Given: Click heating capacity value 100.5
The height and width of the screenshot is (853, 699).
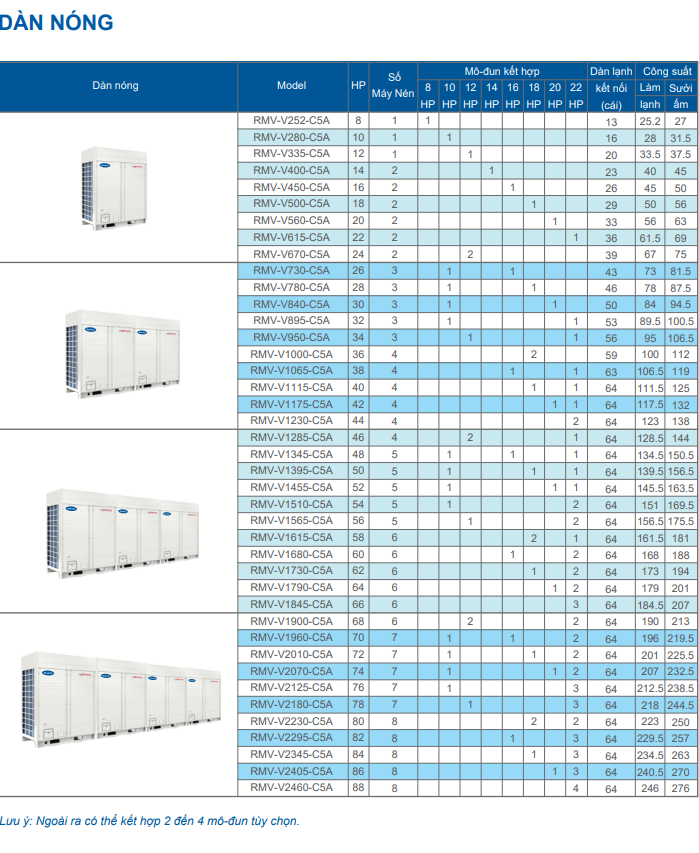Looking at the screenshot, I should click(x=681, y=322).
